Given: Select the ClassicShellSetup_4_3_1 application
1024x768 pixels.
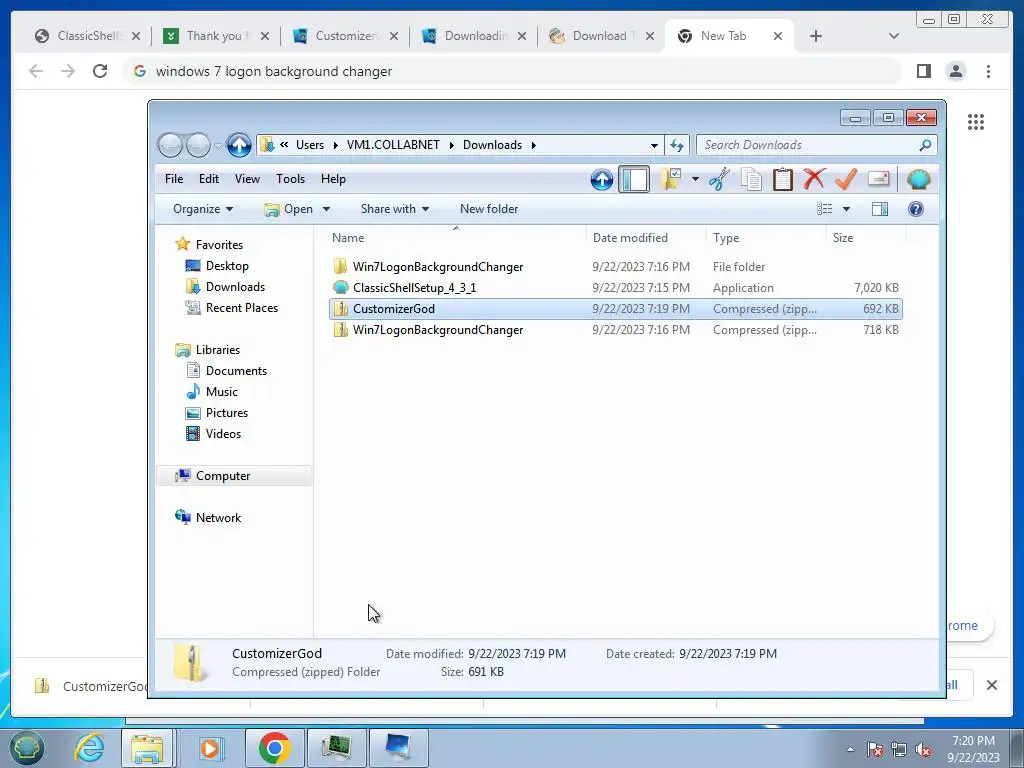Looking at the screenshot, I should 616,287.
